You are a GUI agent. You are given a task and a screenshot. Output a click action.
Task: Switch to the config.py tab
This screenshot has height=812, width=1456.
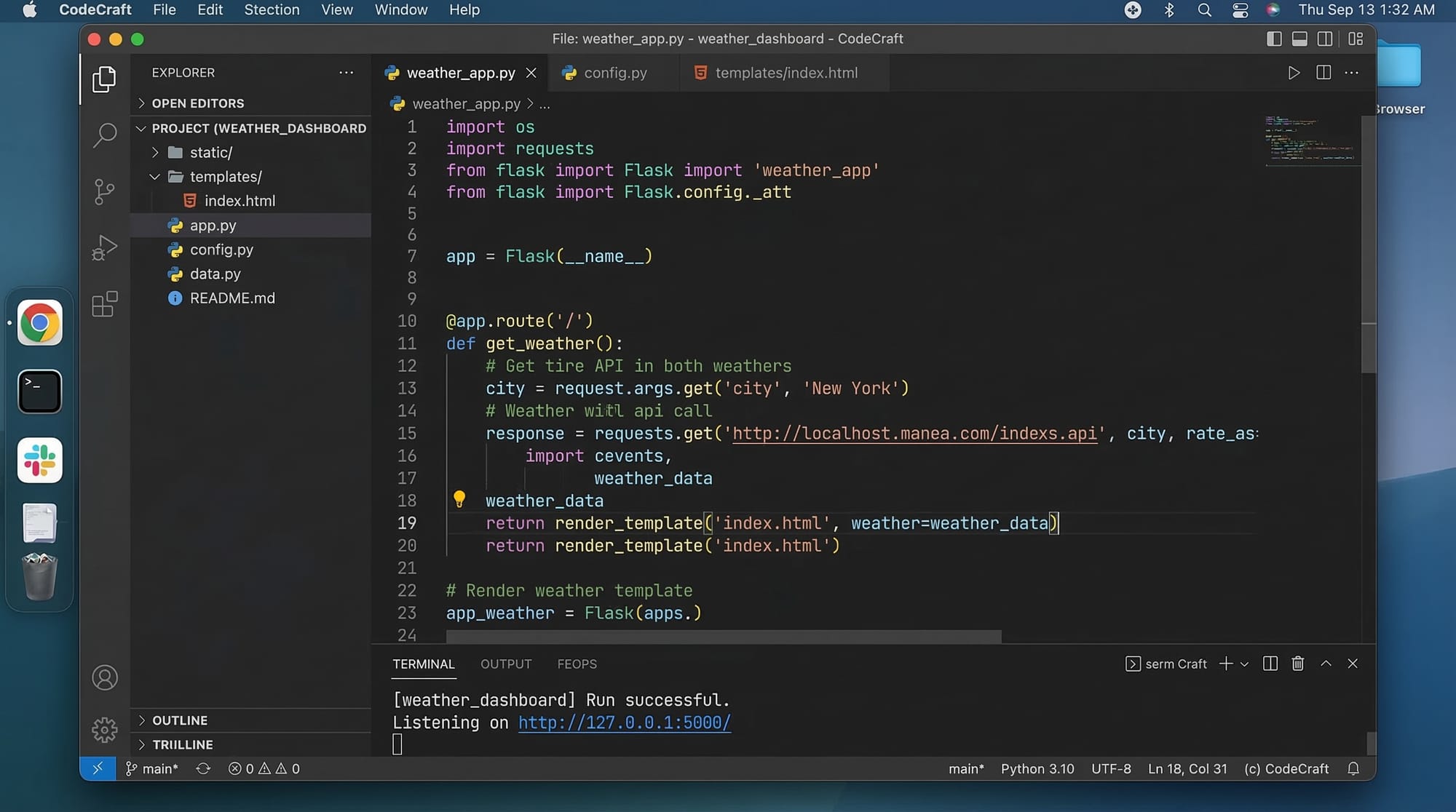point(614,73)
